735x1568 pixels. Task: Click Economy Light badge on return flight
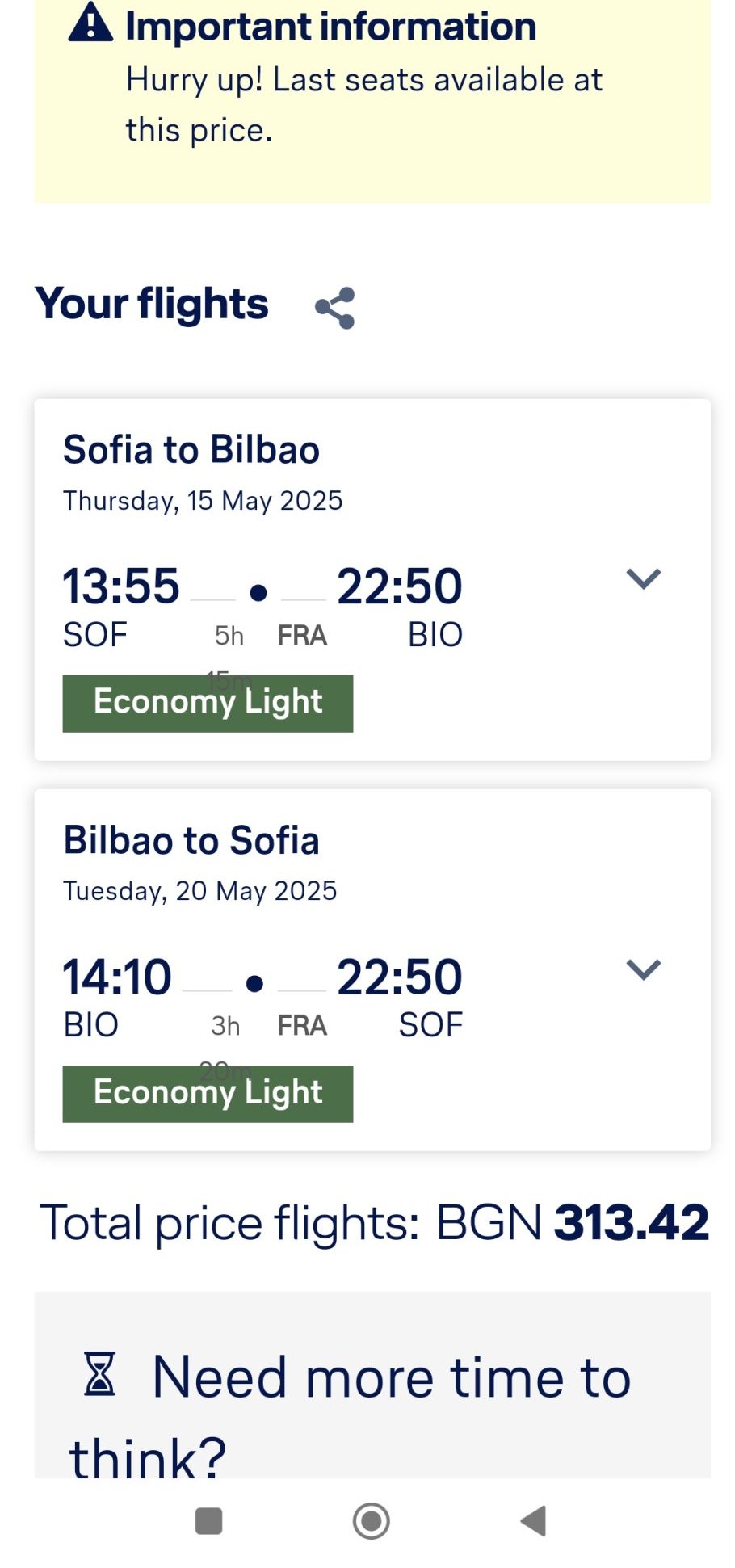(208, 1093)
